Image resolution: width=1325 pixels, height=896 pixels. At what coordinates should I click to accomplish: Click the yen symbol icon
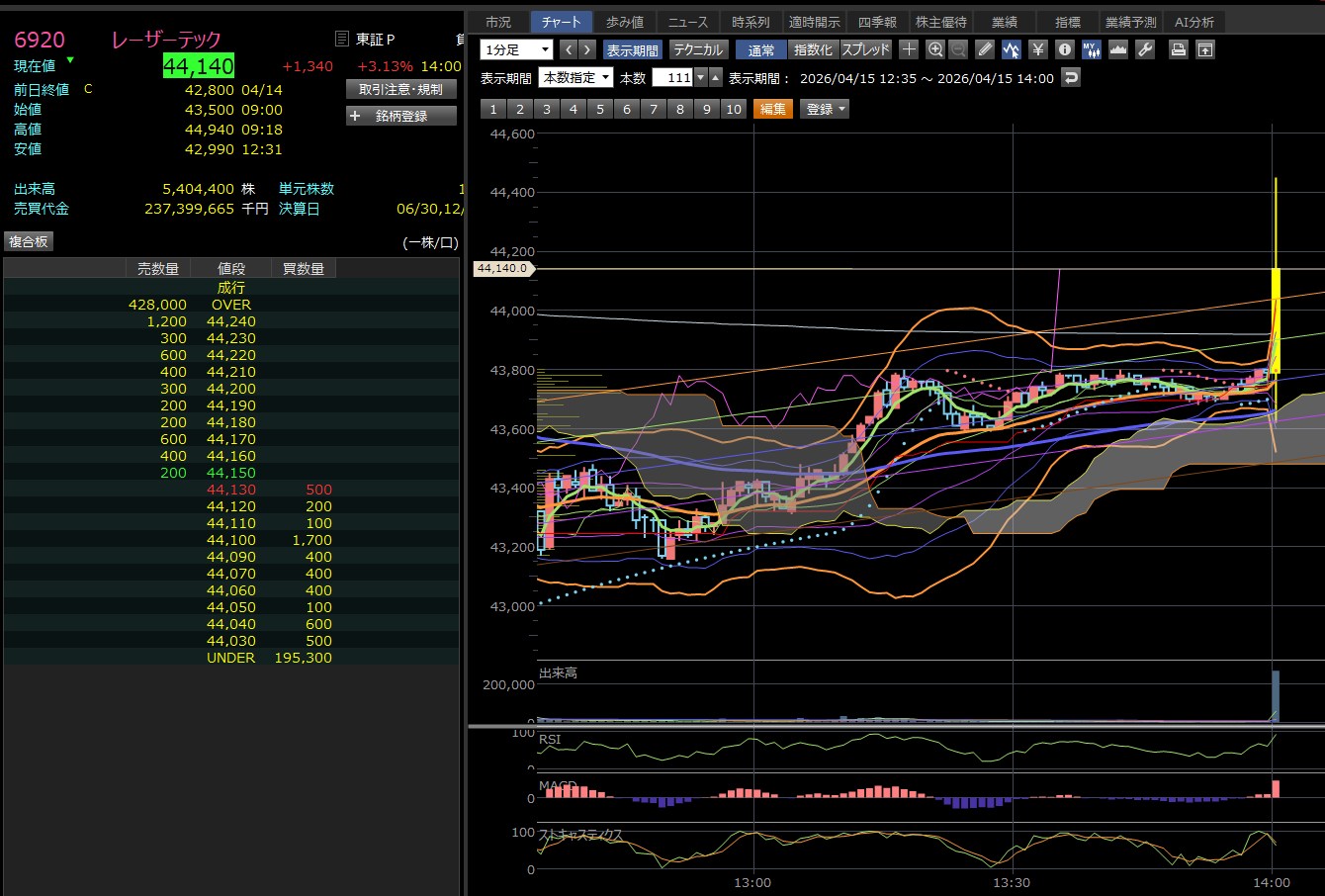point(1037,49)
